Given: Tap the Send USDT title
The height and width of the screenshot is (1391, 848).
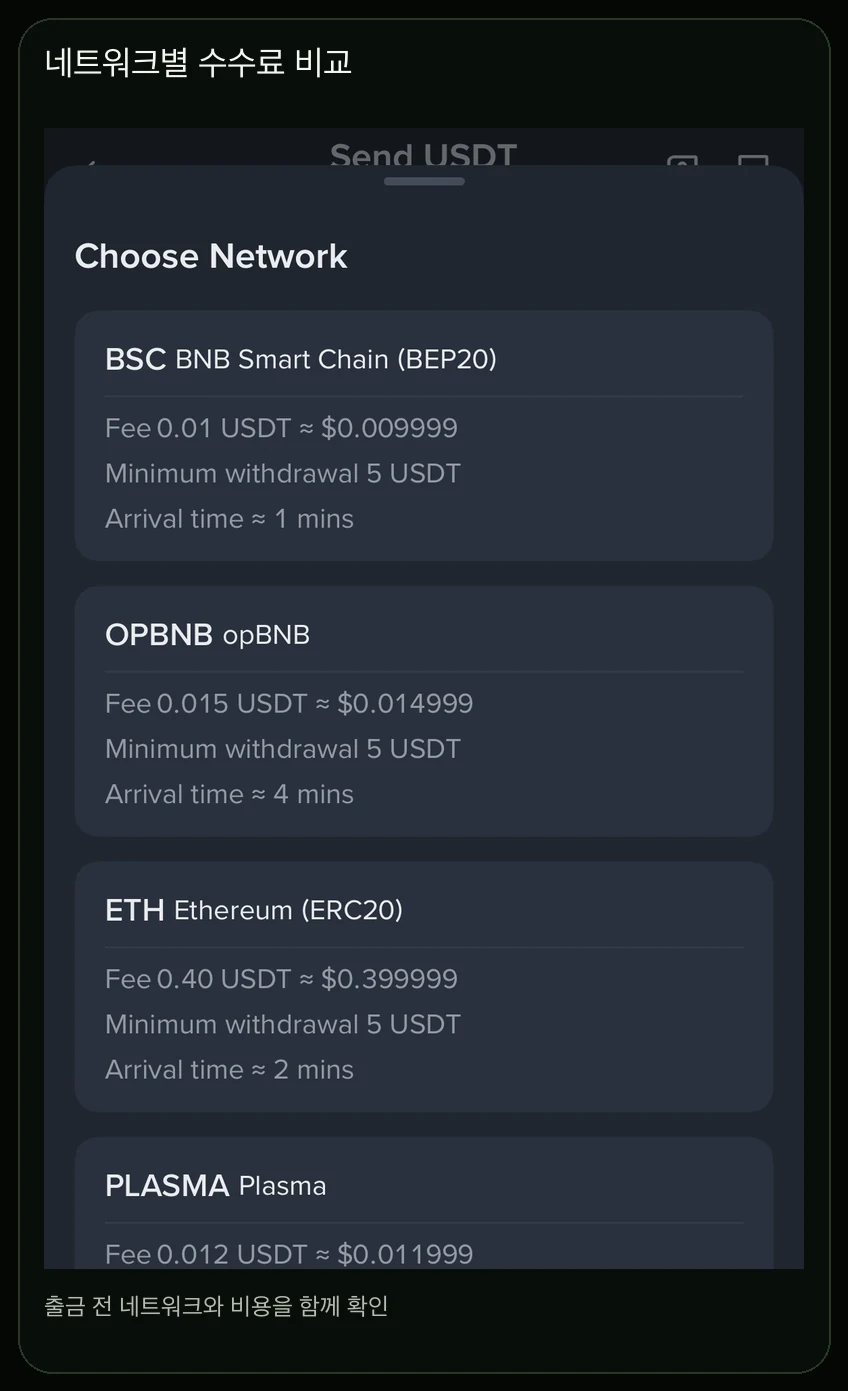Looking at the screenshot, I should pyautogui.click(x=424, y=154).
